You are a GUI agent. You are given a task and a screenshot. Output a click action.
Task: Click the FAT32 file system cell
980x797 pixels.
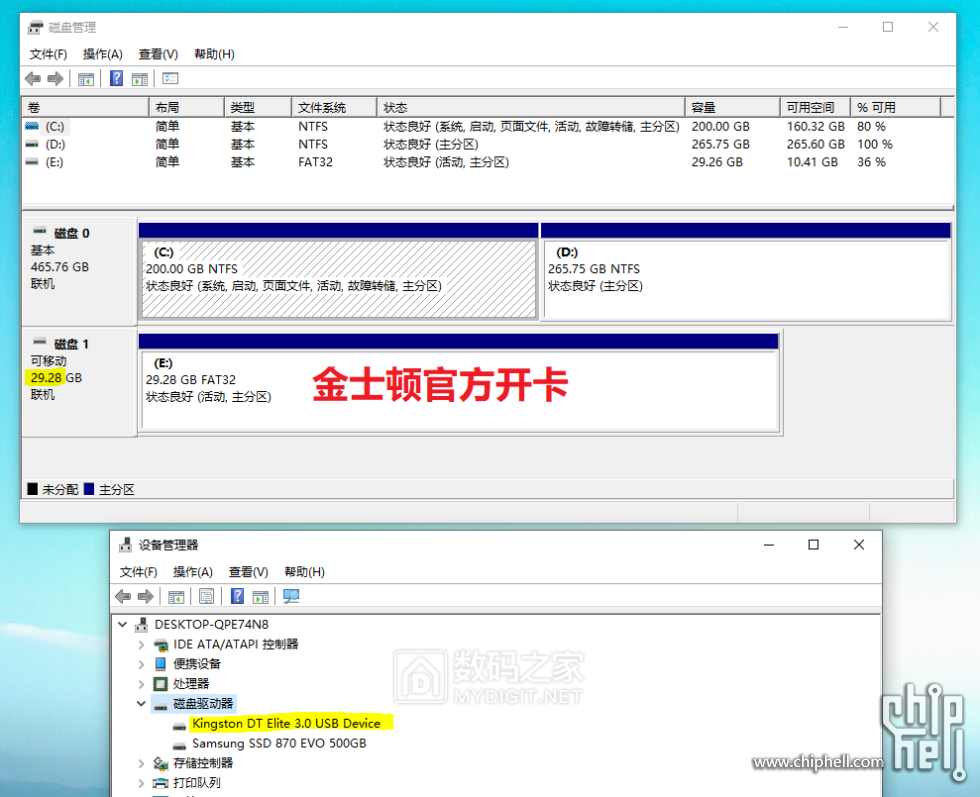(x=315, y=162)
